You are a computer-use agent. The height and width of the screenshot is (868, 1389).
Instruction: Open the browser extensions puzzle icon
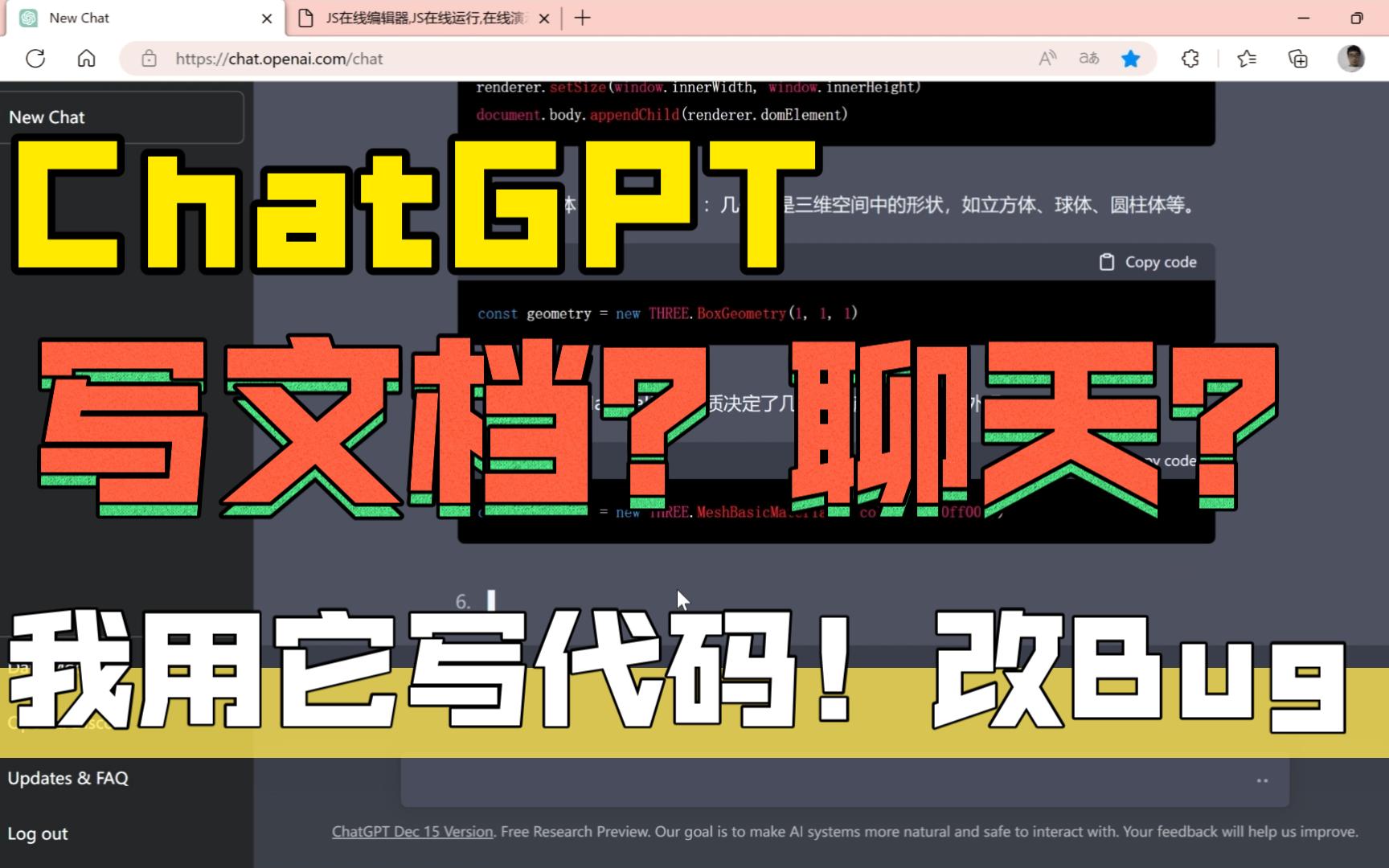click(1190, 59)
